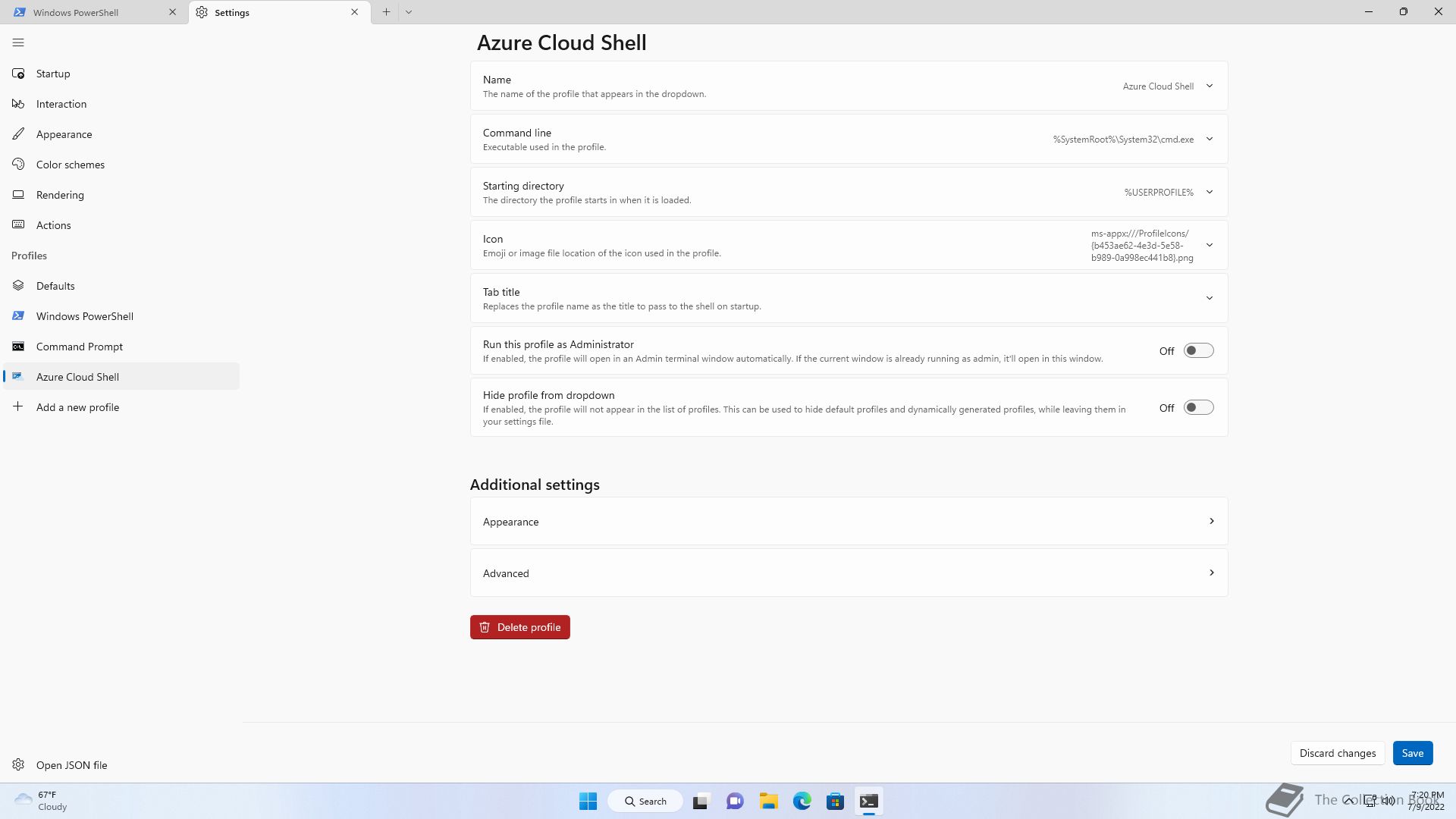Open File Explorer from taskbar
This screenshot has width=1456, height=819.
768,801
